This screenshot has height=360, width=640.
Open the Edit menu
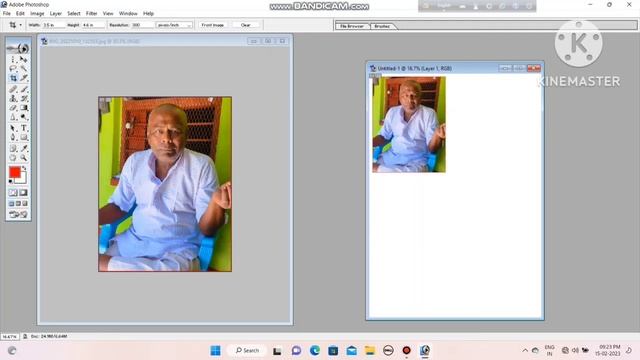20,13
